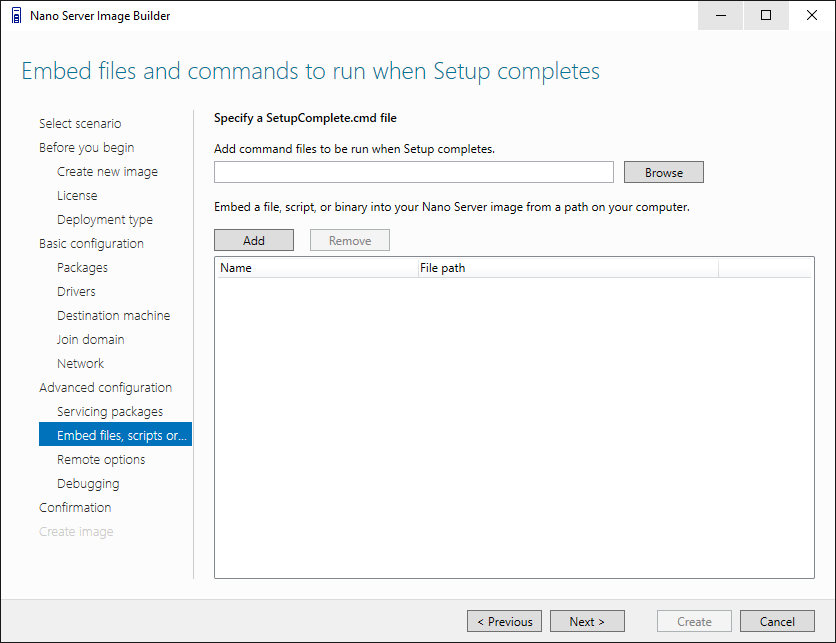The image size is (836, 643).
Task: Open the Drivers configuration step
Action: (76, 291)
